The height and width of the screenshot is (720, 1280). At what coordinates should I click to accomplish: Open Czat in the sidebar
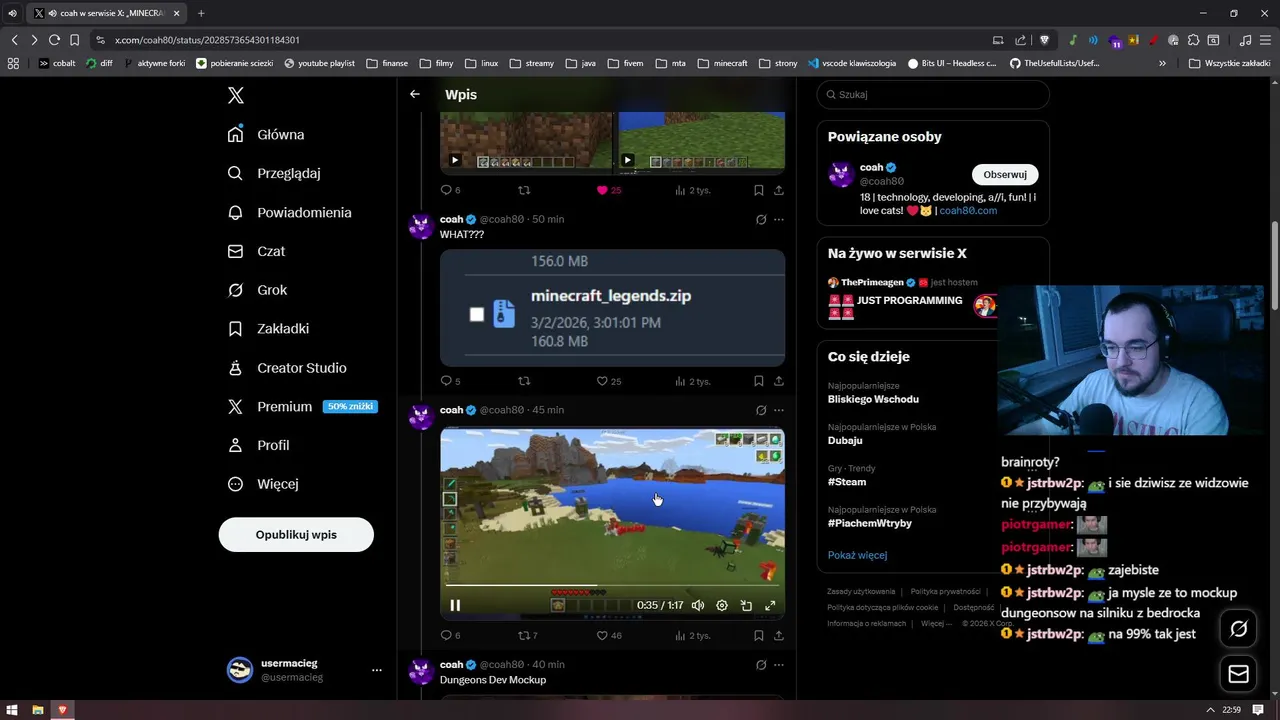point(257,251)
